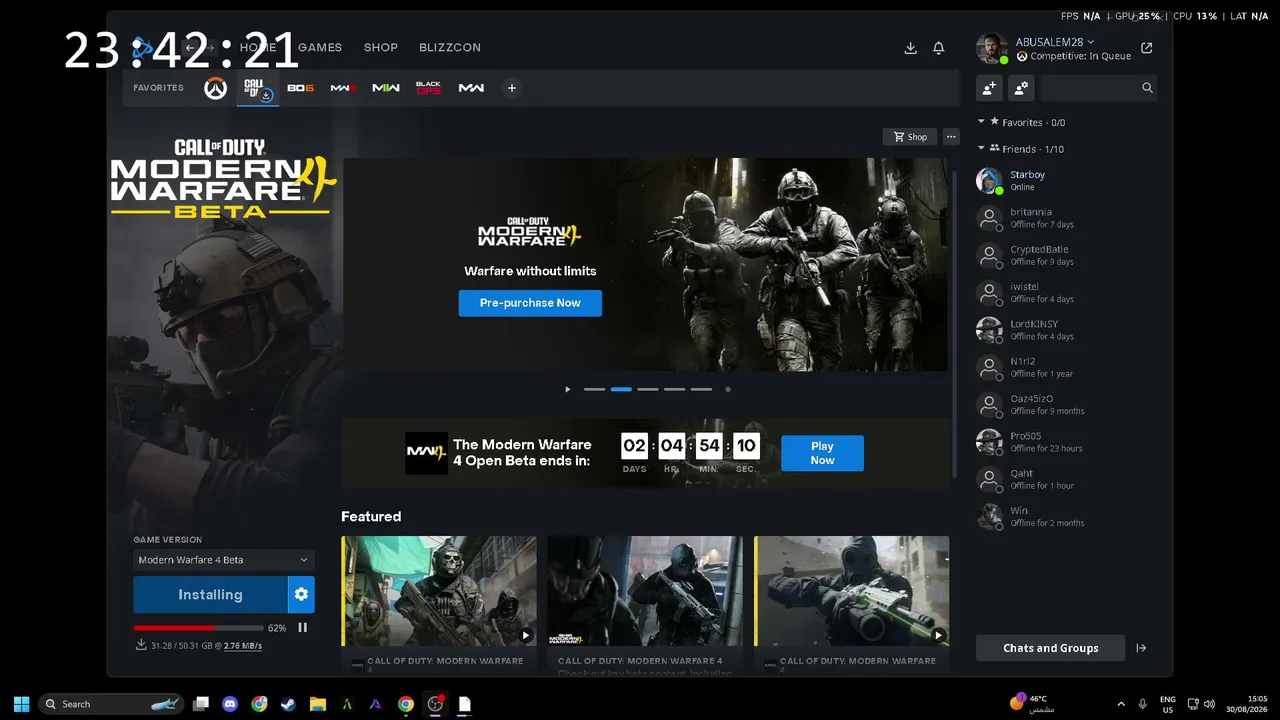Screen dimensions: 1280x720
Task: Open the third Featured video thumbnail
Action: click(x=852, y=591)
